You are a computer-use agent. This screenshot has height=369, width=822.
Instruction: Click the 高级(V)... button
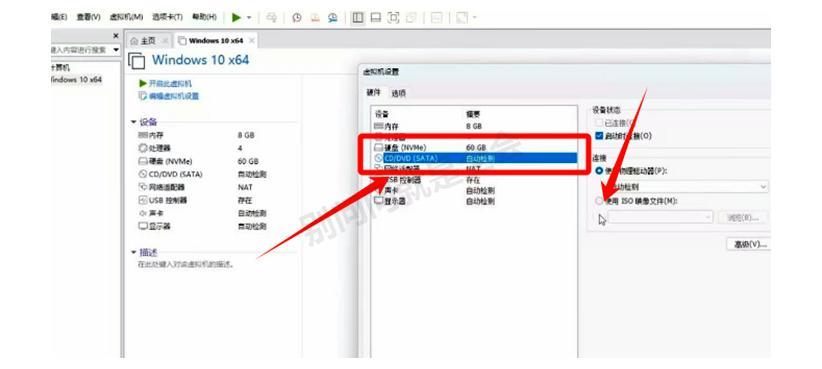tap(748, 245)
